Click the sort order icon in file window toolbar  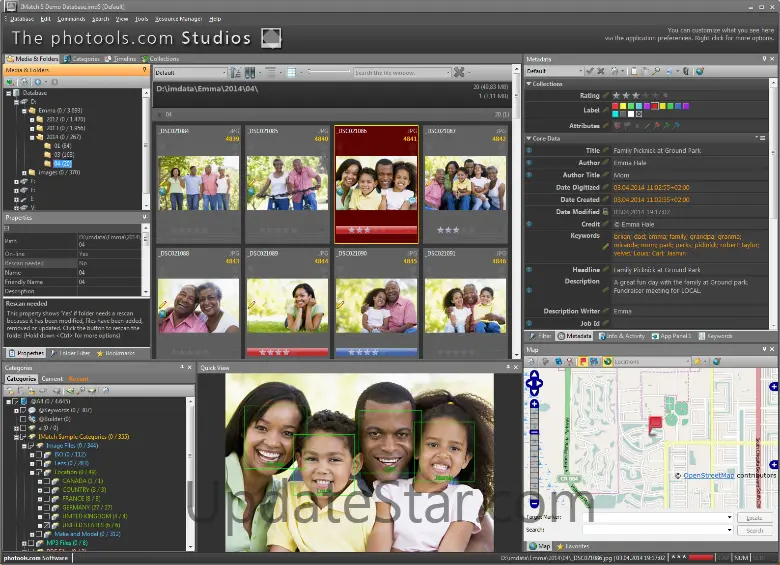pyautogui.click(x=236, y=73)
